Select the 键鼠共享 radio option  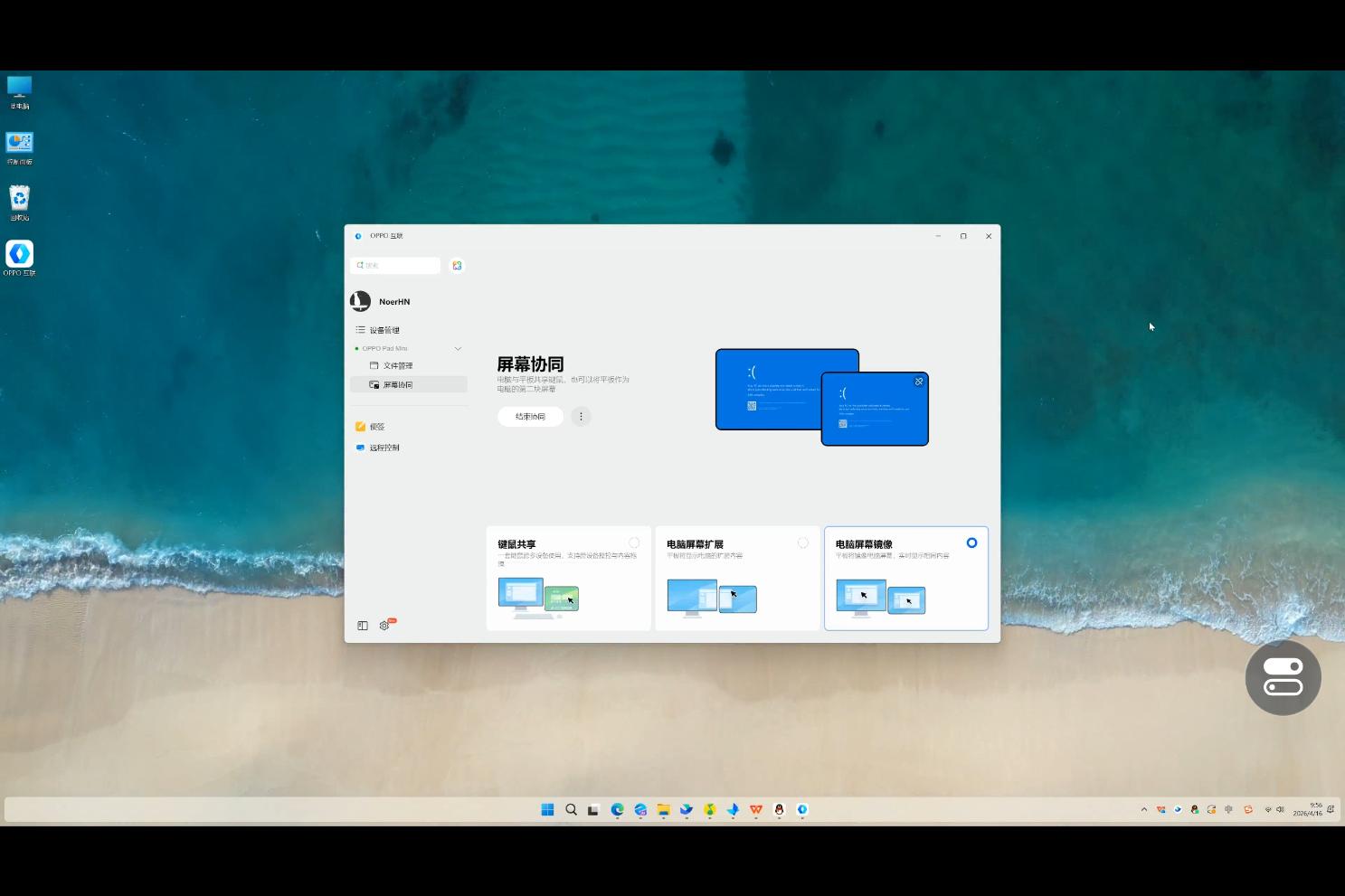634,543
